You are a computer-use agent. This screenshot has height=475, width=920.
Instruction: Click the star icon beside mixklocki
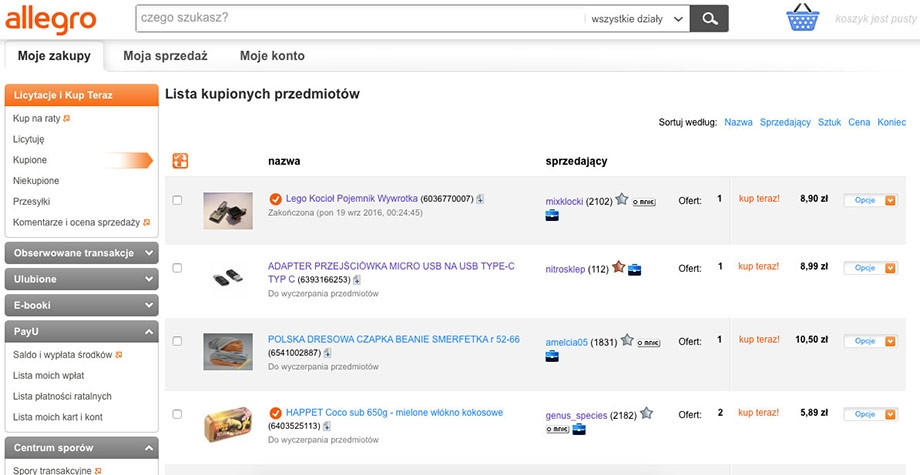point(622,199)
